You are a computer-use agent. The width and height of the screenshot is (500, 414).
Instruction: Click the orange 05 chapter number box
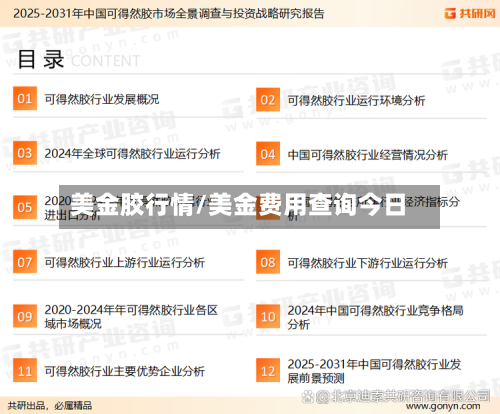click(25, 207)
